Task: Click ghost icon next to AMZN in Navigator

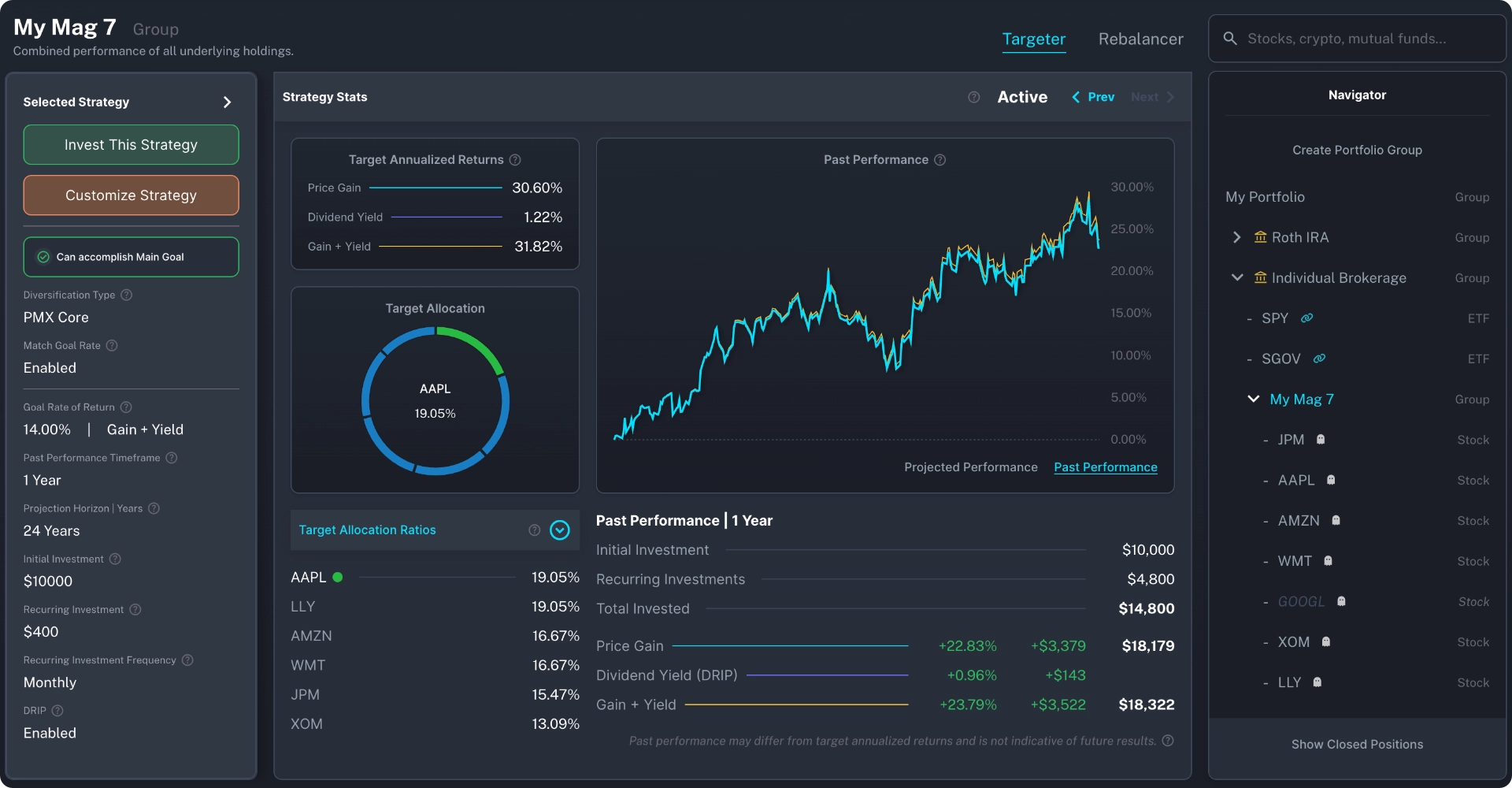Action: point(1336,520)
